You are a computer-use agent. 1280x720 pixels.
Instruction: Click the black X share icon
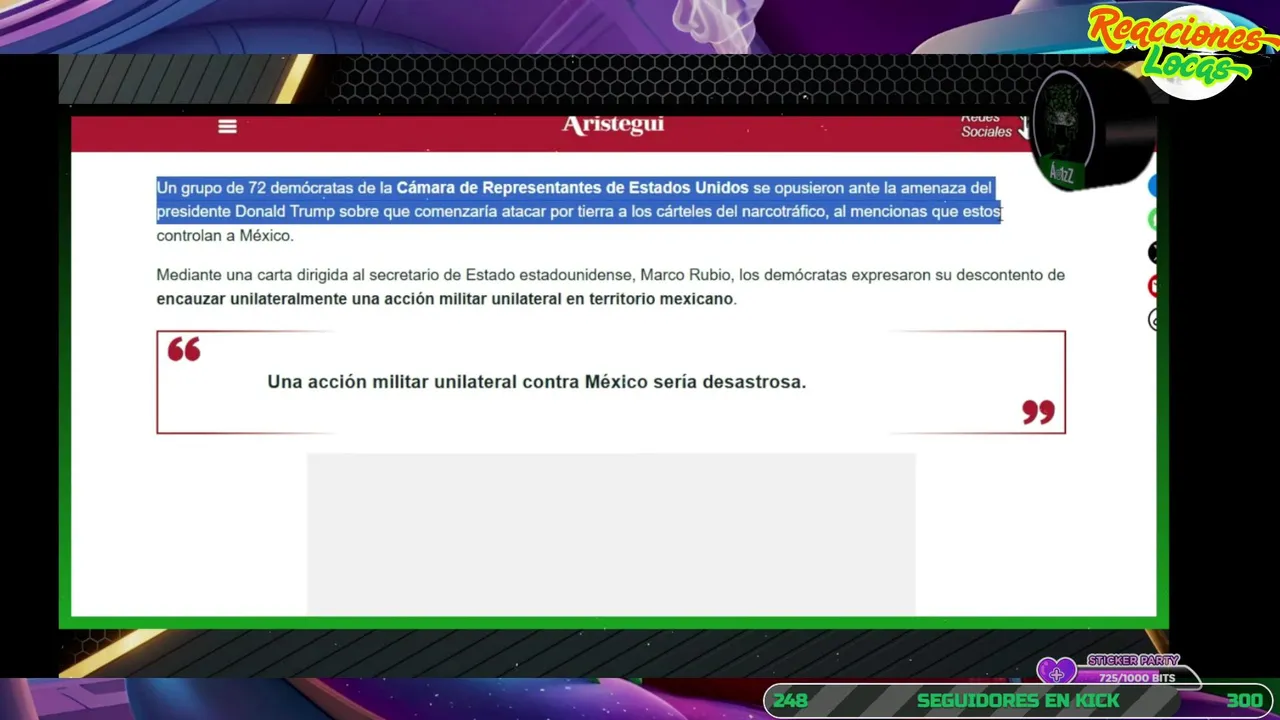point(1154,253)
